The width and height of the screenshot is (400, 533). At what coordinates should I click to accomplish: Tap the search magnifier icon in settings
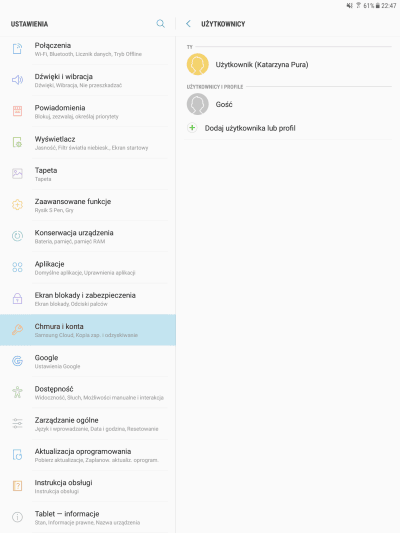(160, 23)
